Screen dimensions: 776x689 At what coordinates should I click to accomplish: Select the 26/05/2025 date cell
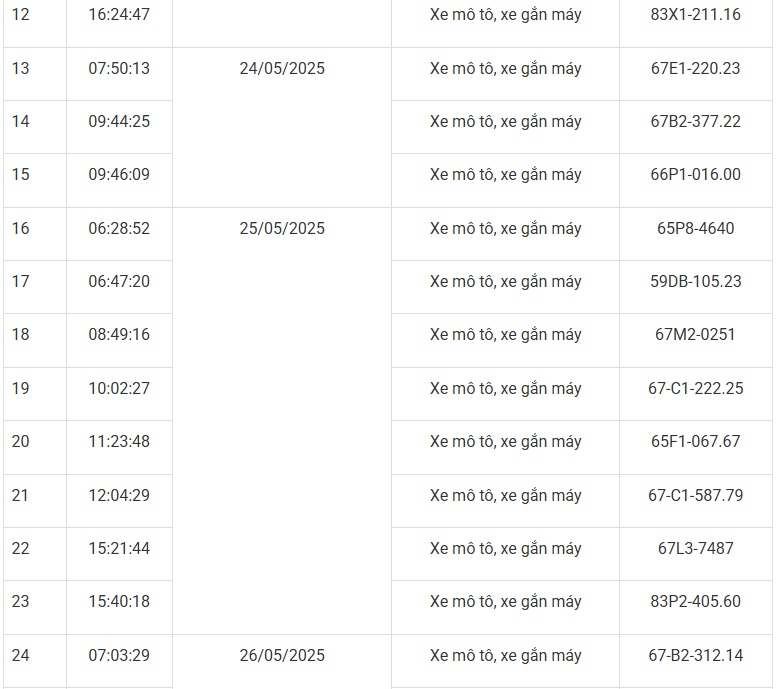click(x=282, y=656)
